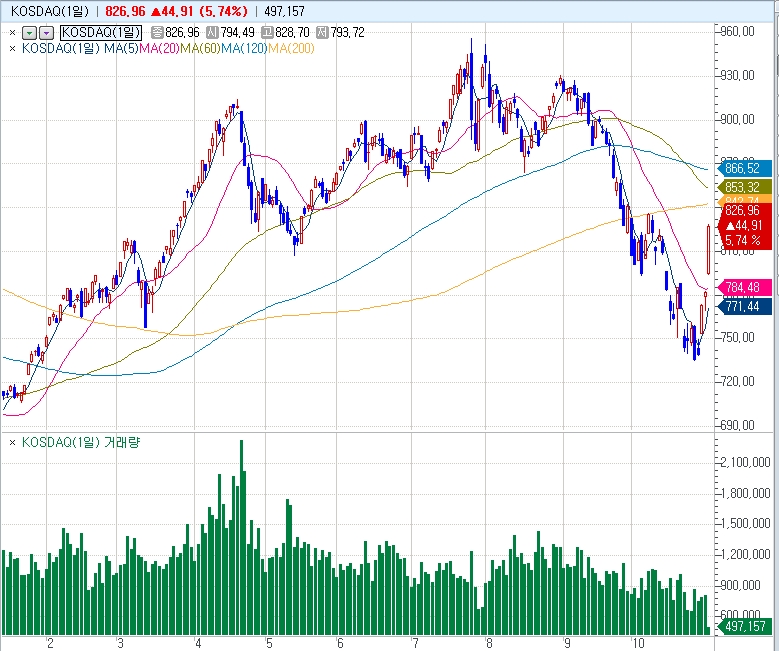
Task: Click month 4 on the time axis
Action: [198, 644]
